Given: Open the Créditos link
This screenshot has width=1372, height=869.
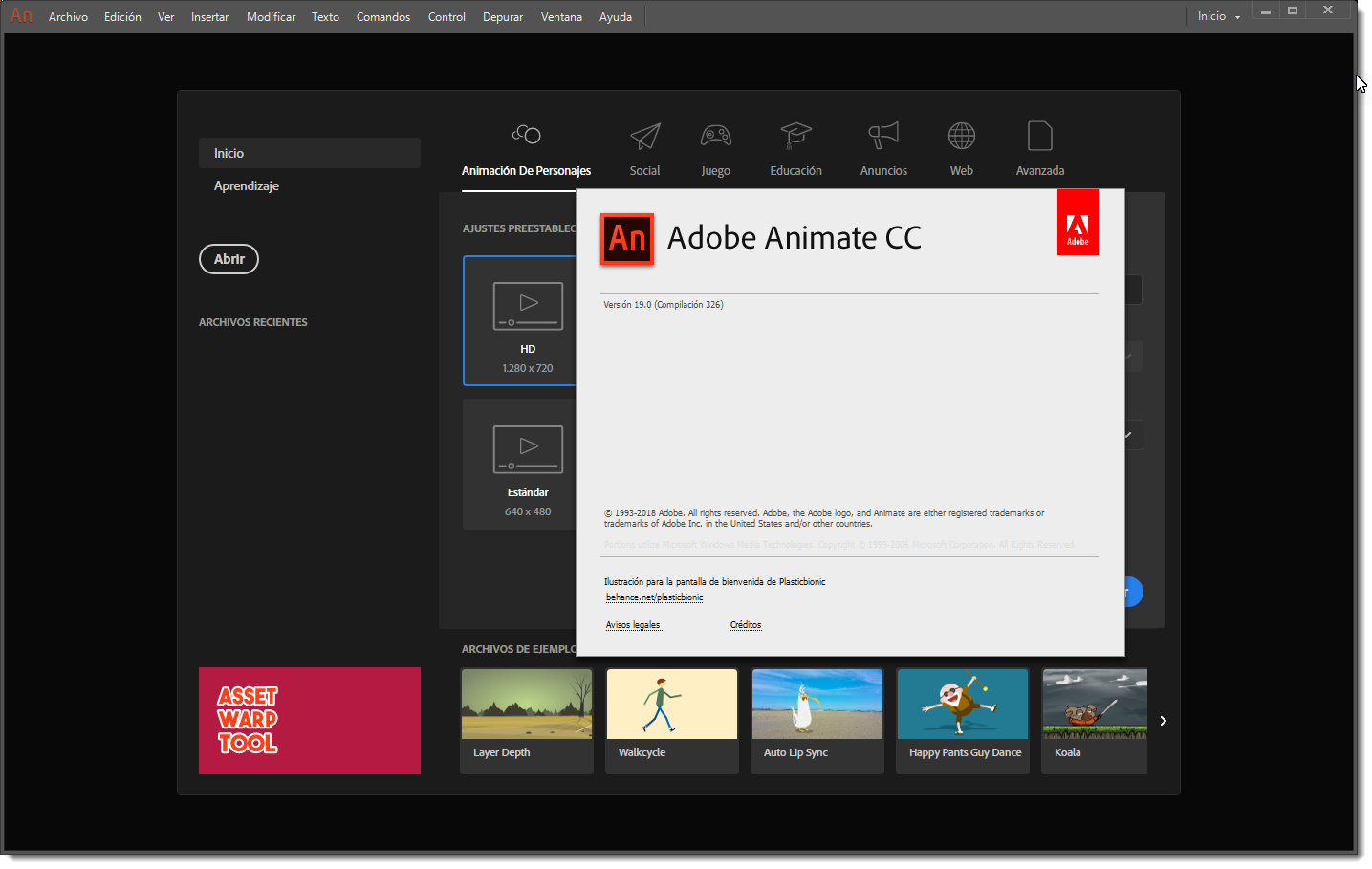Looking at the screenshot, I should 746,625.
